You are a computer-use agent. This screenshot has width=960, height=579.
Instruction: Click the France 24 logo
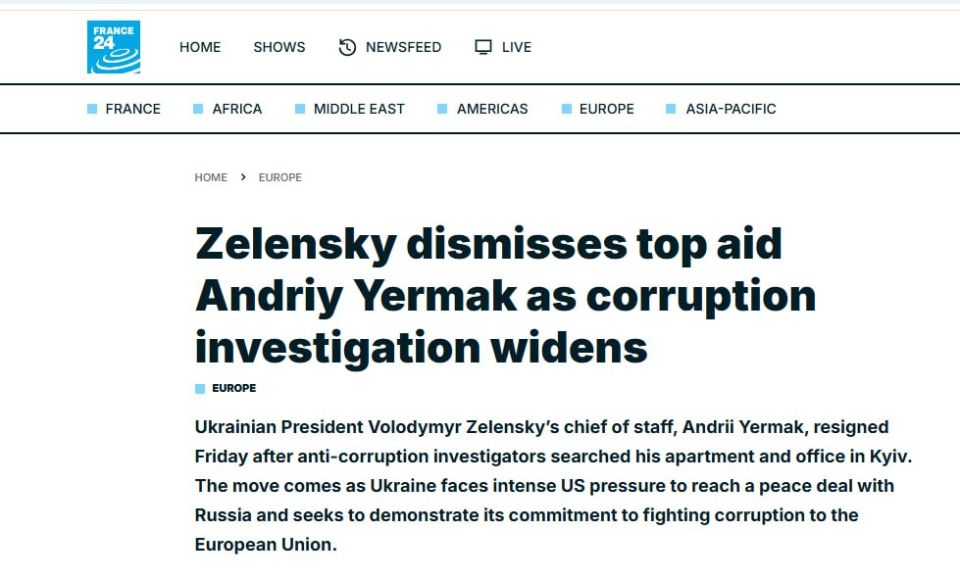(x=115, y=44)
